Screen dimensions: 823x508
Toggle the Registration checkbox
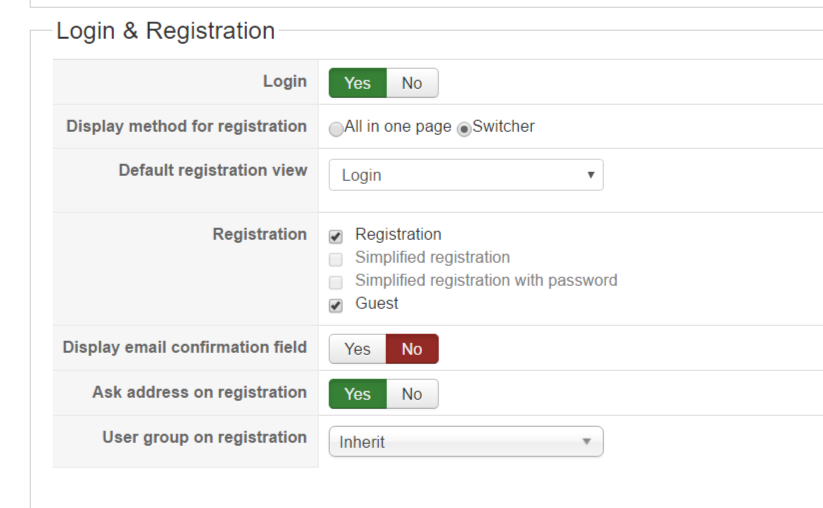pos(336,237)
